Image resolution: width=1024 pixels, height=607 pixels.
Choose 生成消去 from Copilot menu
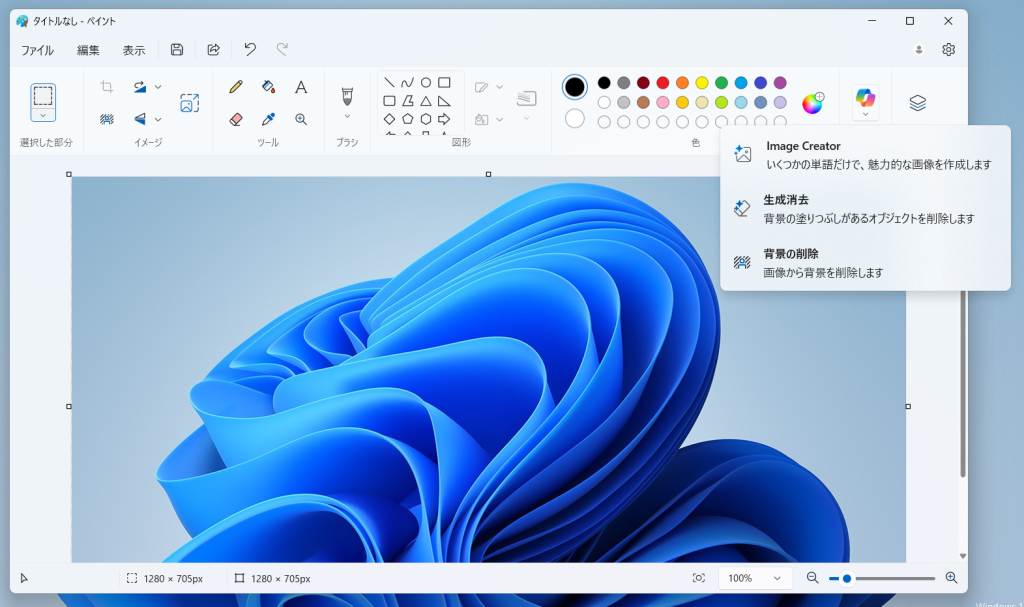coord(865,209)
